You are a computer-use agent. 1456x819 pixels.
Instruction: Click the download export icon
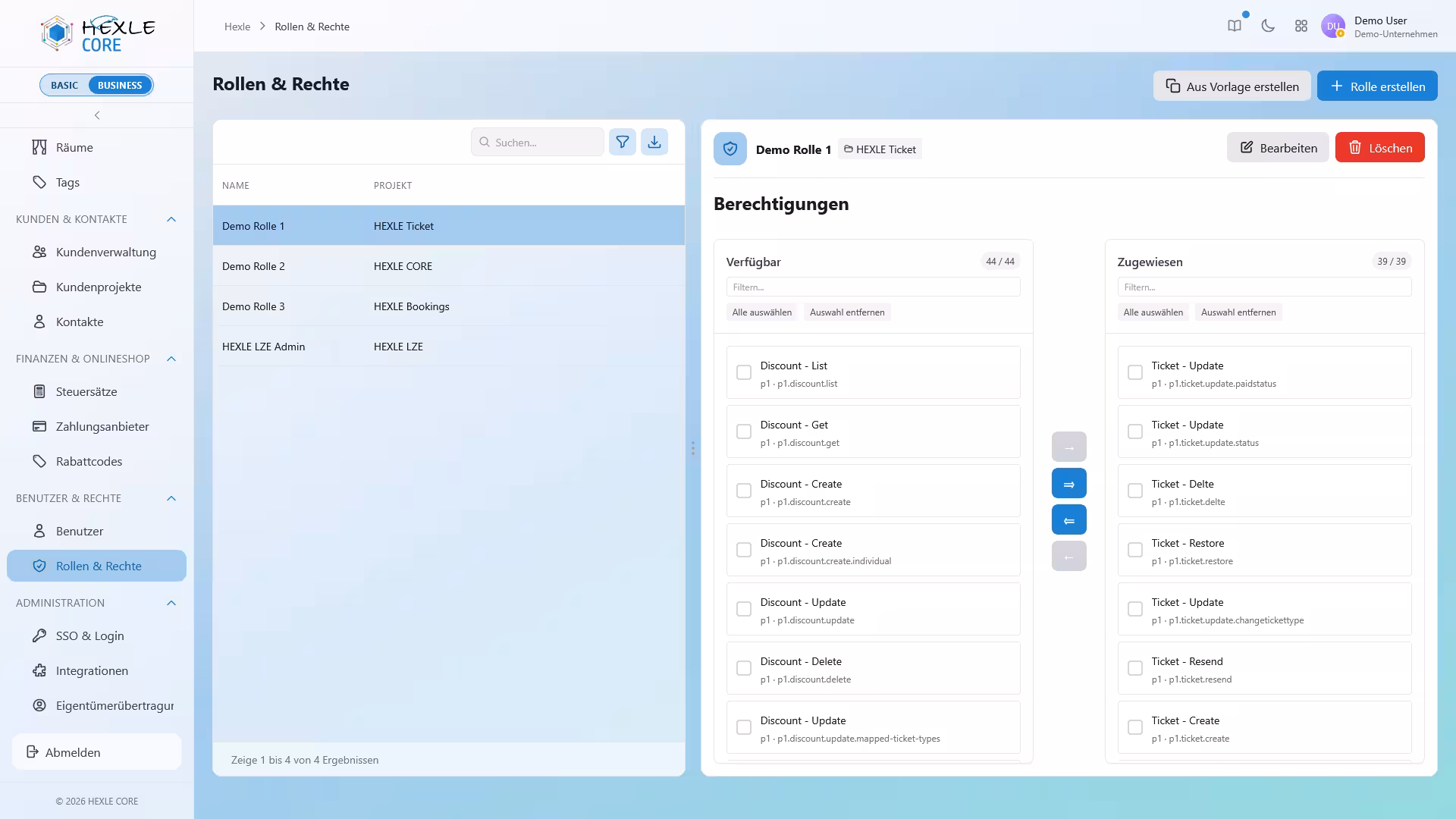(x=654, y=142)
